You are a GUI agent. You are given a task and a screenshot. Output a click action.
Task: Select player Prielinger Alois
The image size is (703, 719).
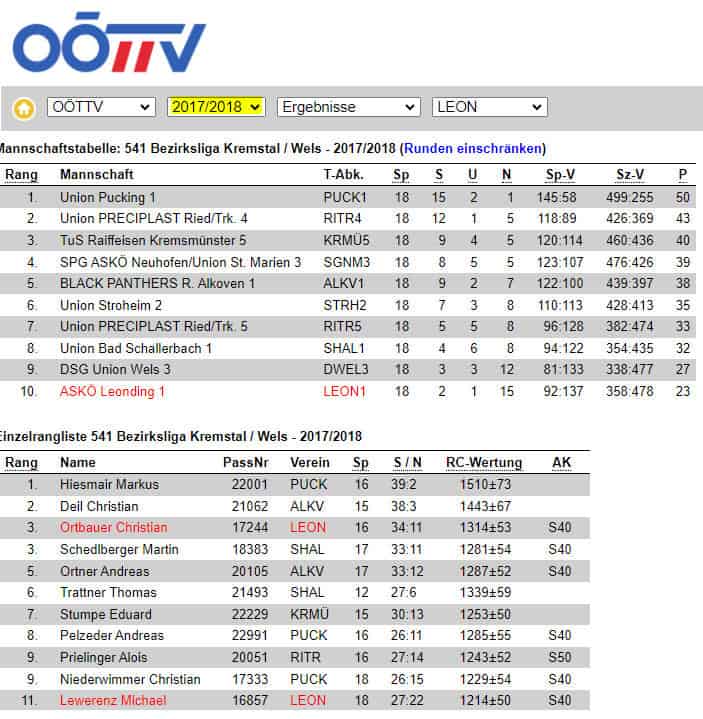click(x=104, y=658)
